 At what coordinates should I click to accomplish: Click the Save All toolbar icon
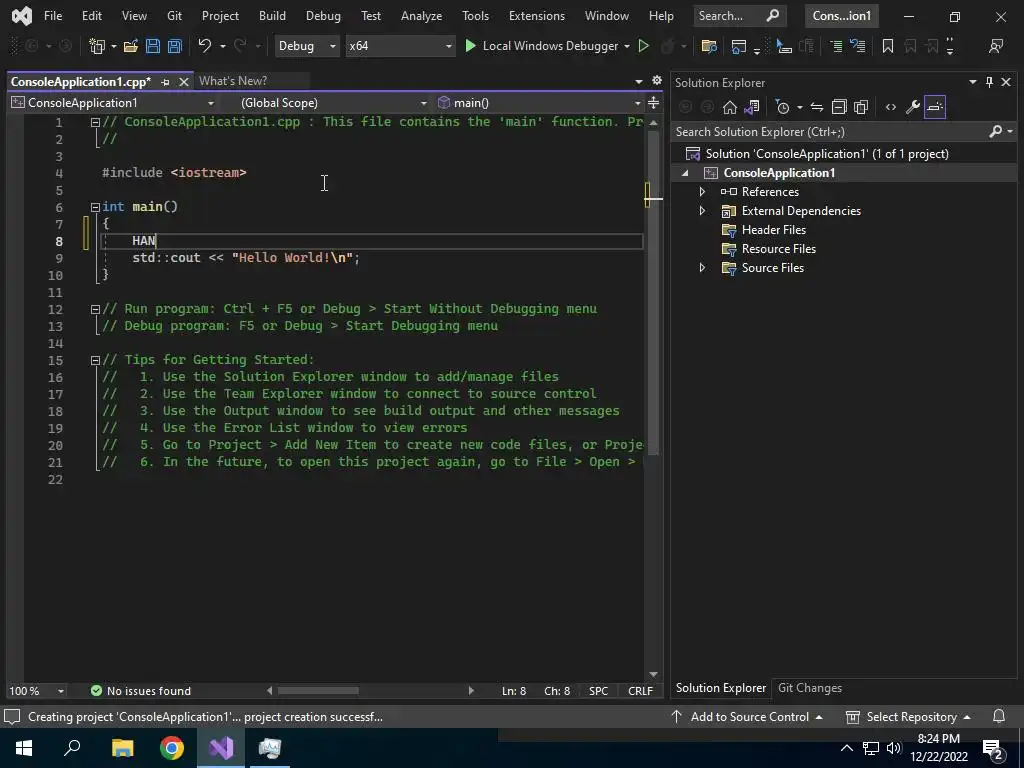point(174,46)
